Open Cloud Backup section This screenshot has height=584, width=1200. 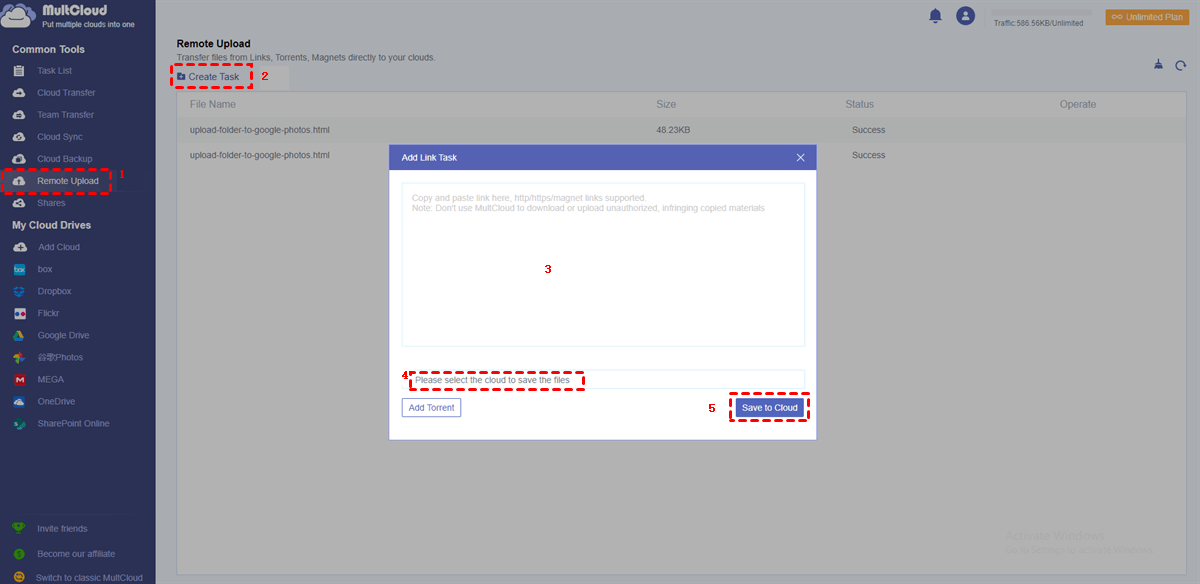tap(65, 159)
